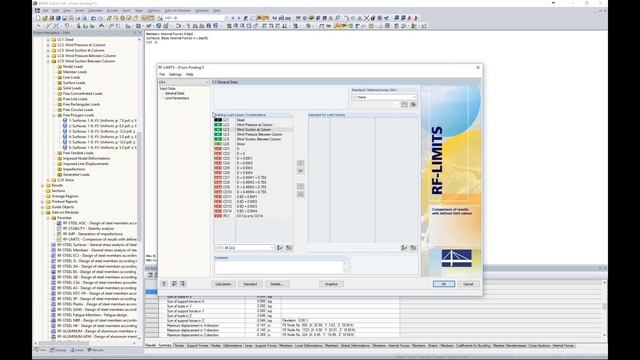This screenshot has width=640, height=360.
Task: Select the LC6 Snow row in Existing Load Cases
Action: point(253,144)
